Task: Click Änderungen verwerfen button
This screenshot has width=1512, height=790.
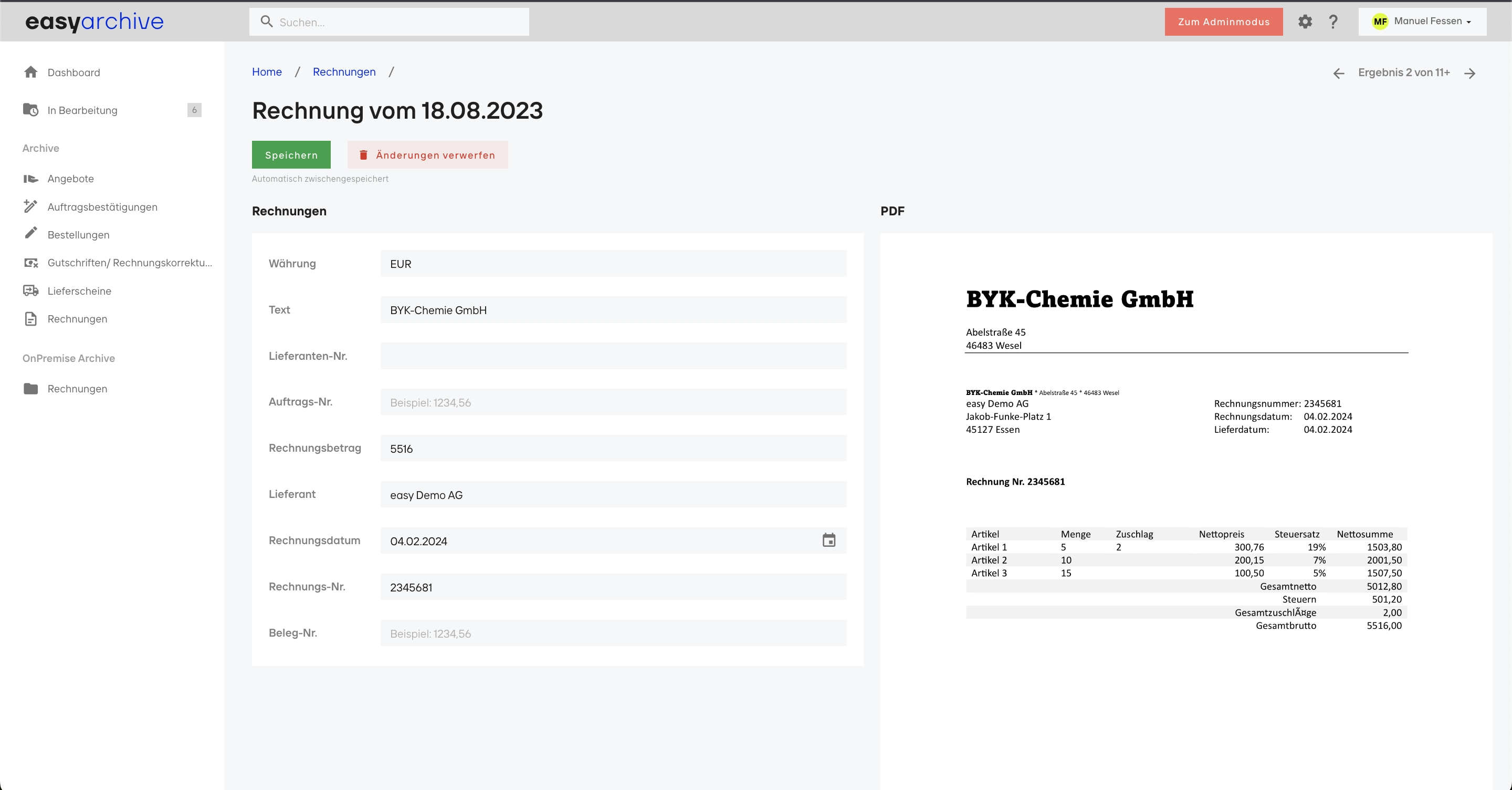Action: tap(427, 155)
